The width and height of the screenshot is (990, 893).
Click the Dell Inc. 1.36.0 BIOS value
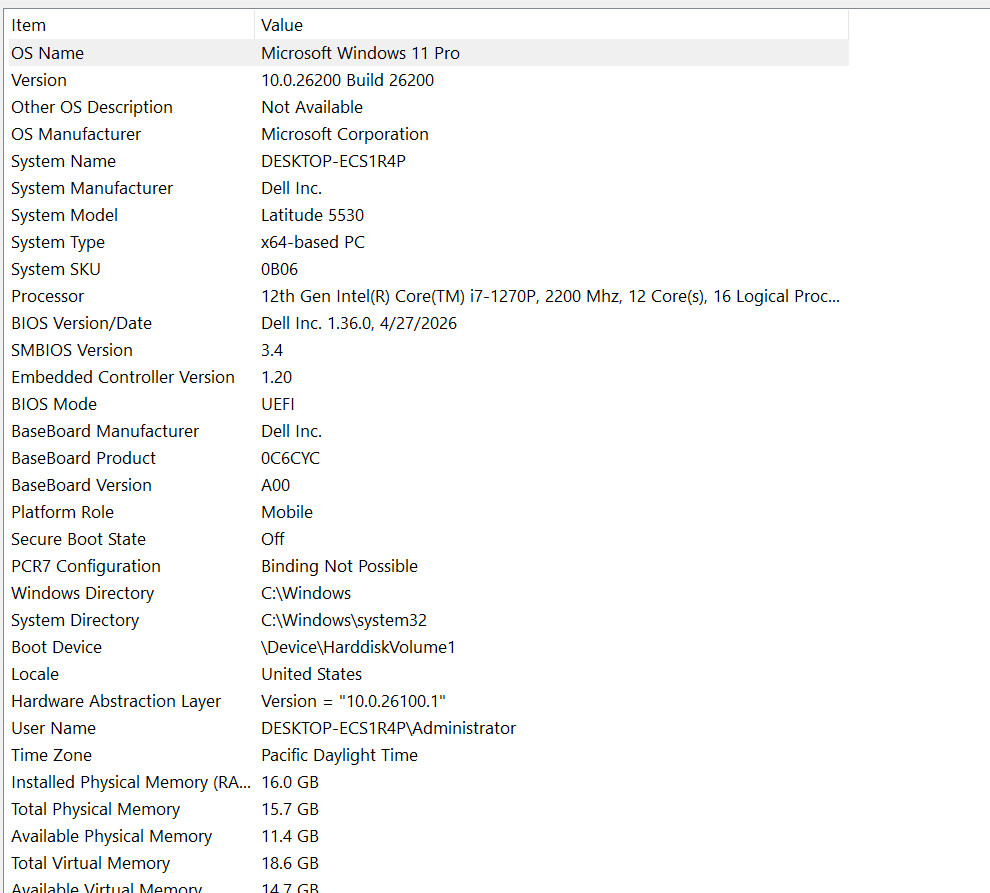359,323
